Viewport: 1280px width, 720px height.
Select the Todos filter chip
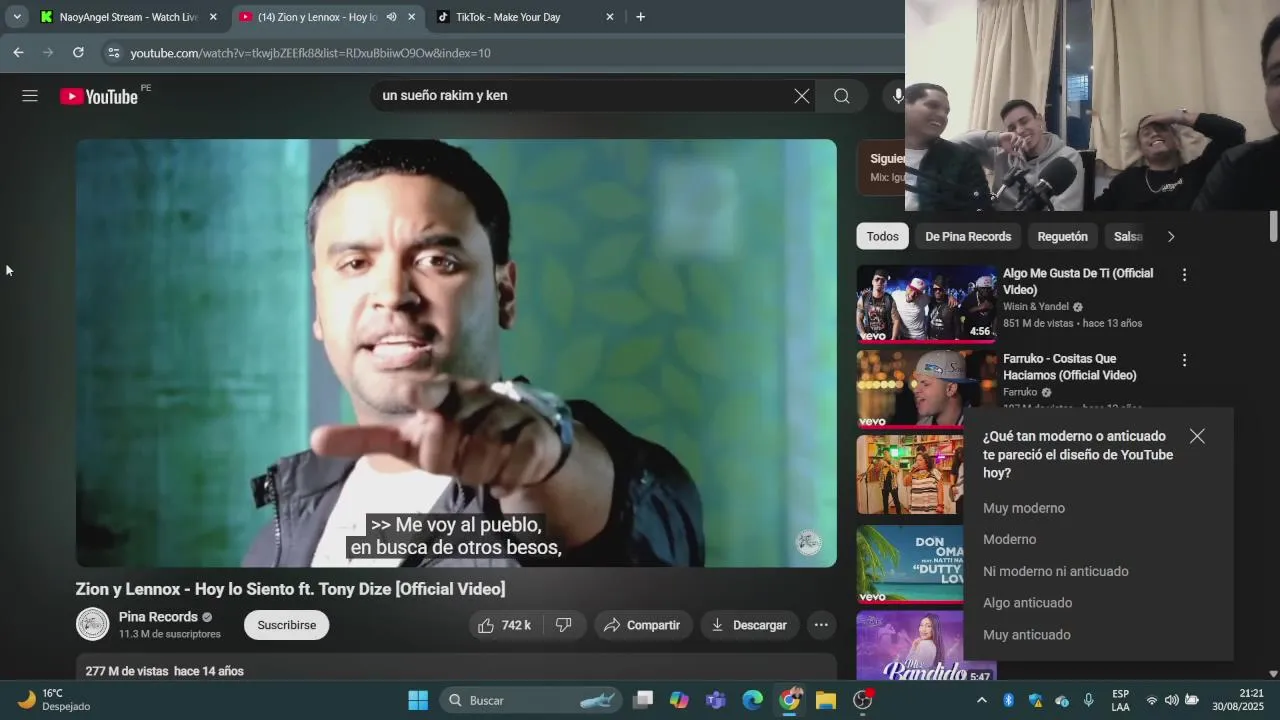(x=882, y=237)
